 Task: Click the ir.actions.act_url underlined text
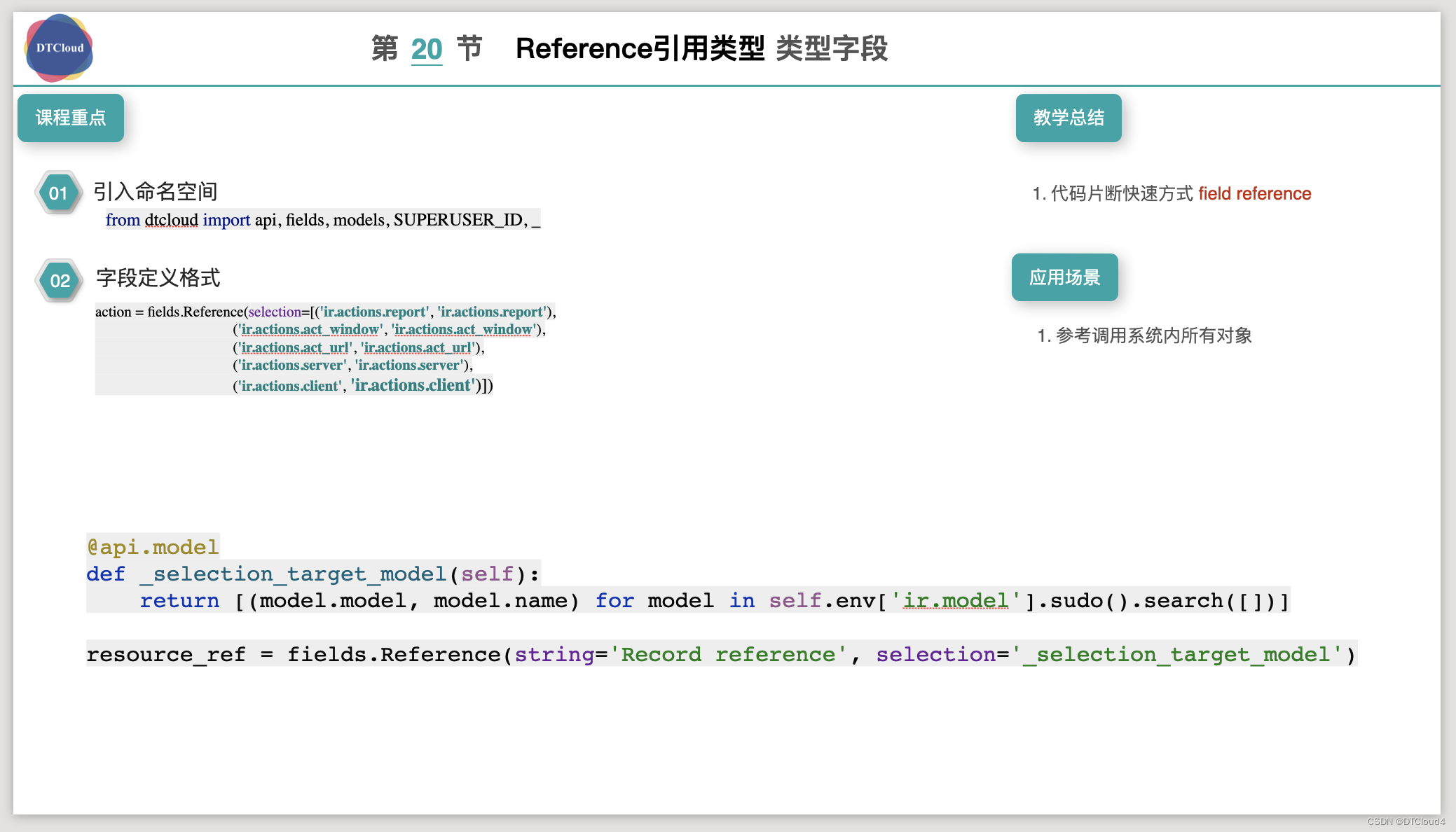[294, 347]
